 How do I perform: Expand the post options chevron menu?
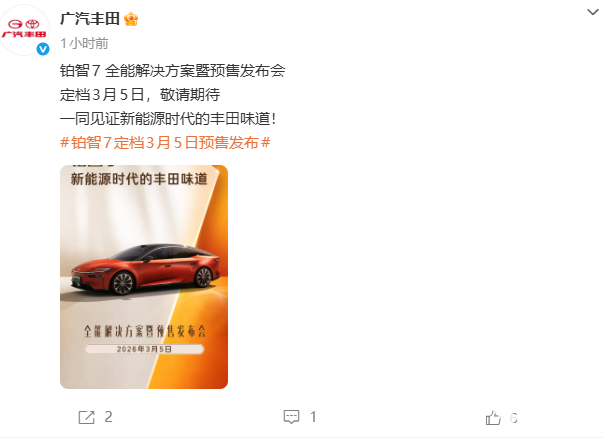593,12
